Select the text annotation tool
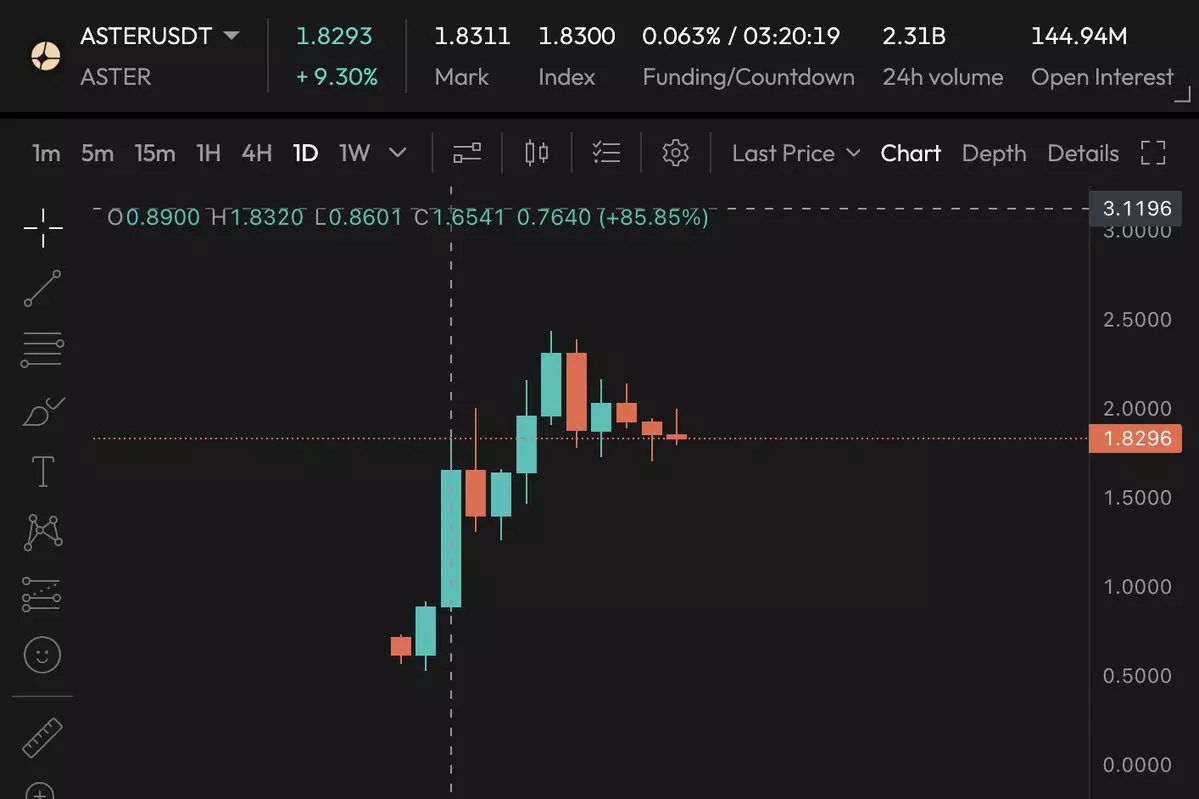1199x799 pixels. coord(43,471)
